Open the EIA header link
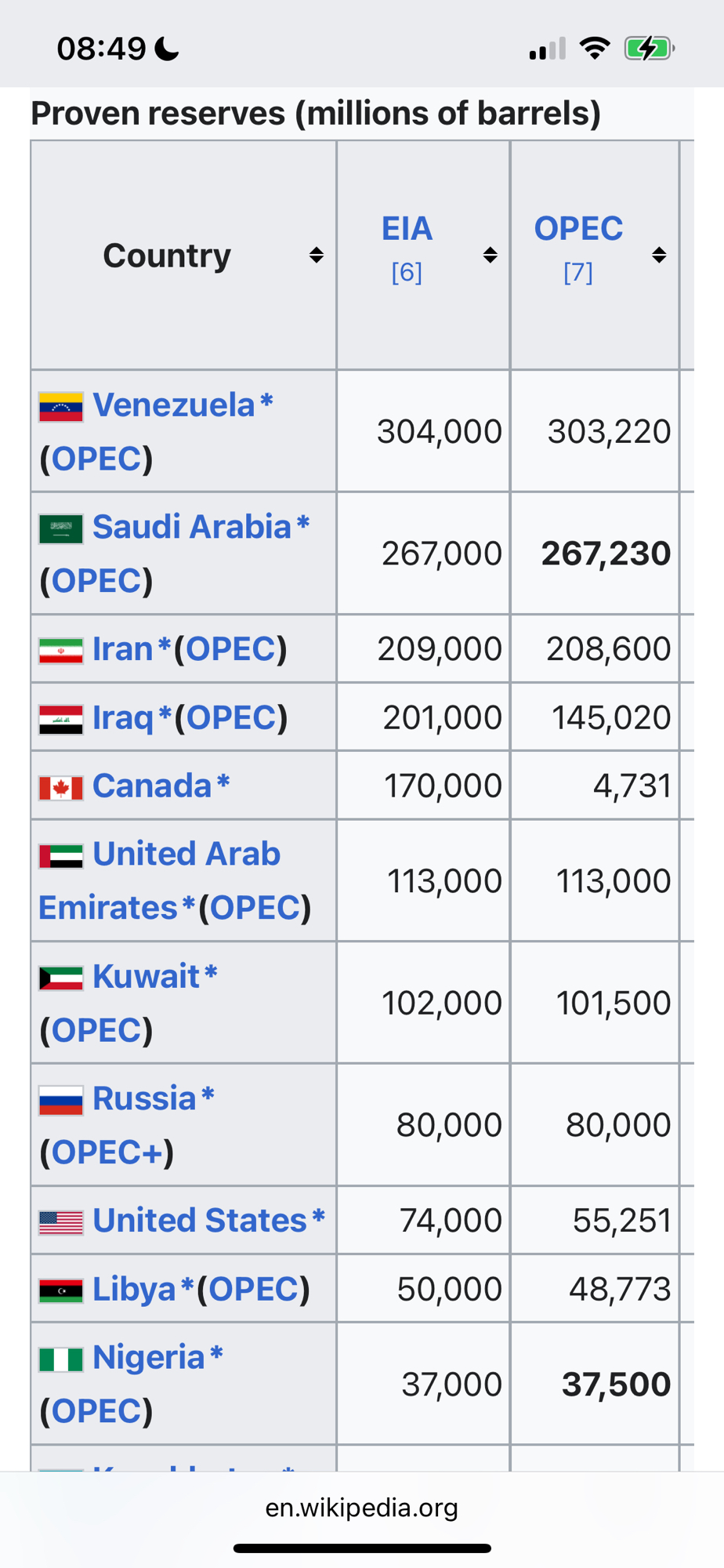 [407, 229]
